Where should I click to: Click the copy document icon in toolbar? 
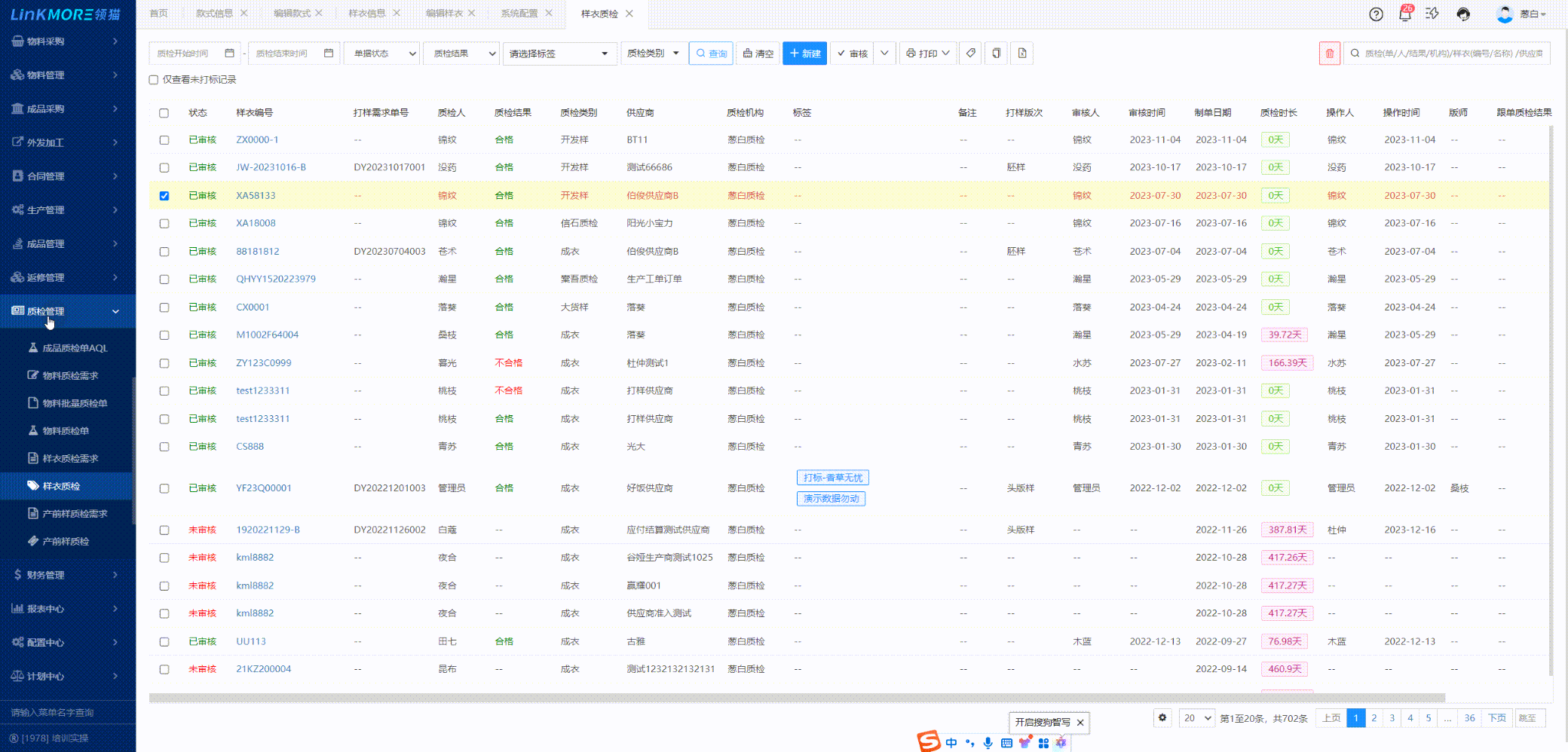(x=996, y=53)
